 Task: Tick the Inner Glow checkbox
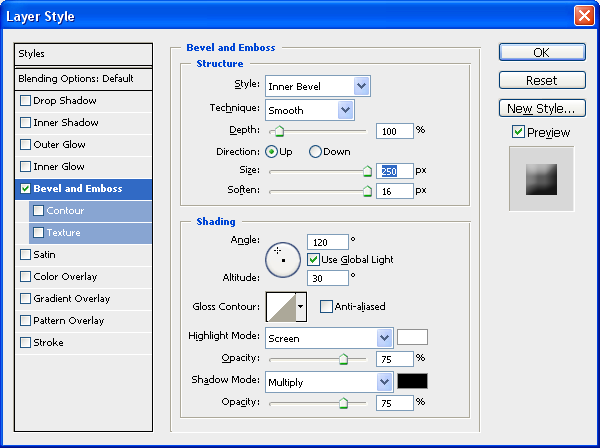click(25, 166)
